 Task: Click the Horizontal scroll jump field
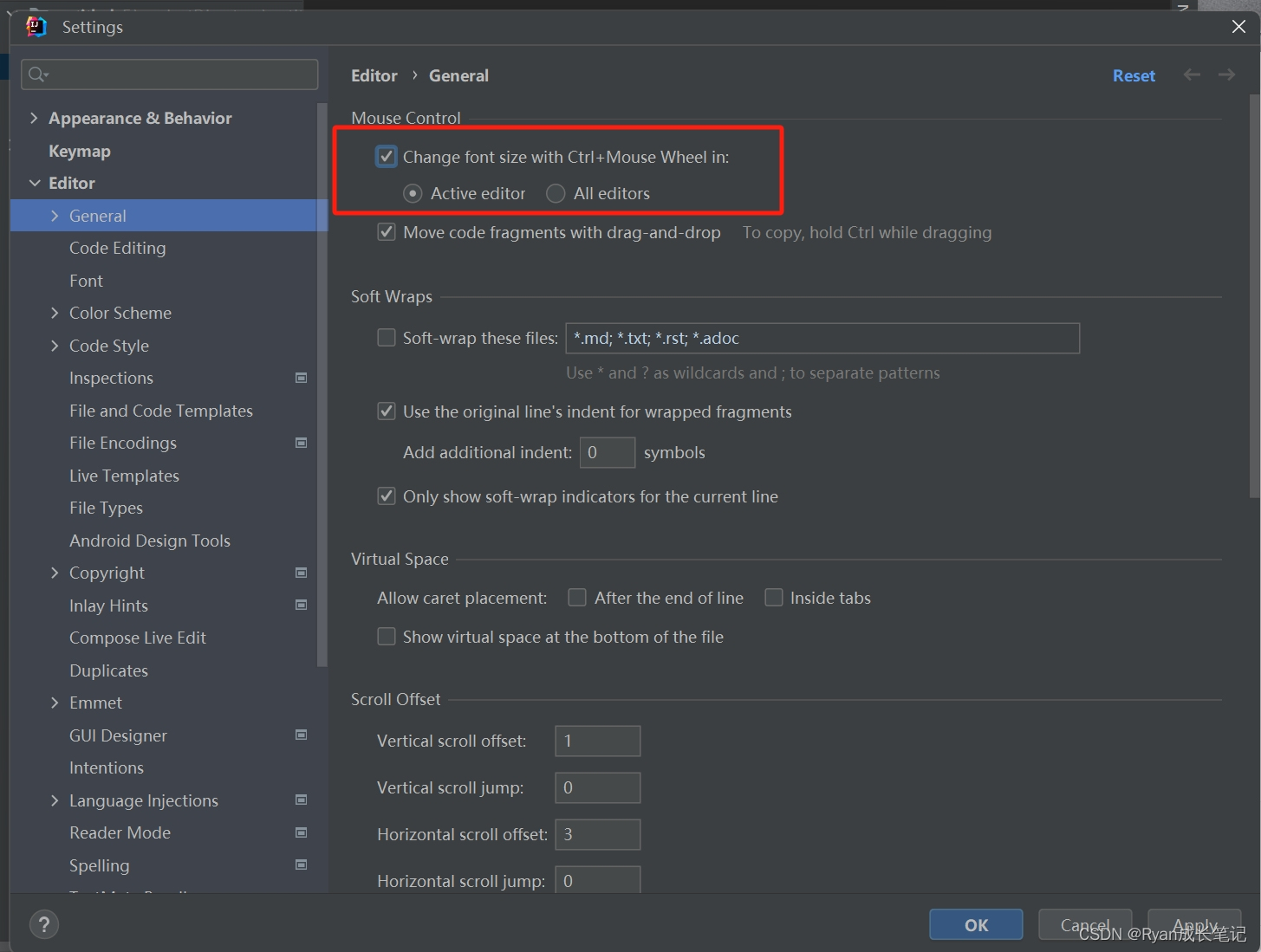598,879
